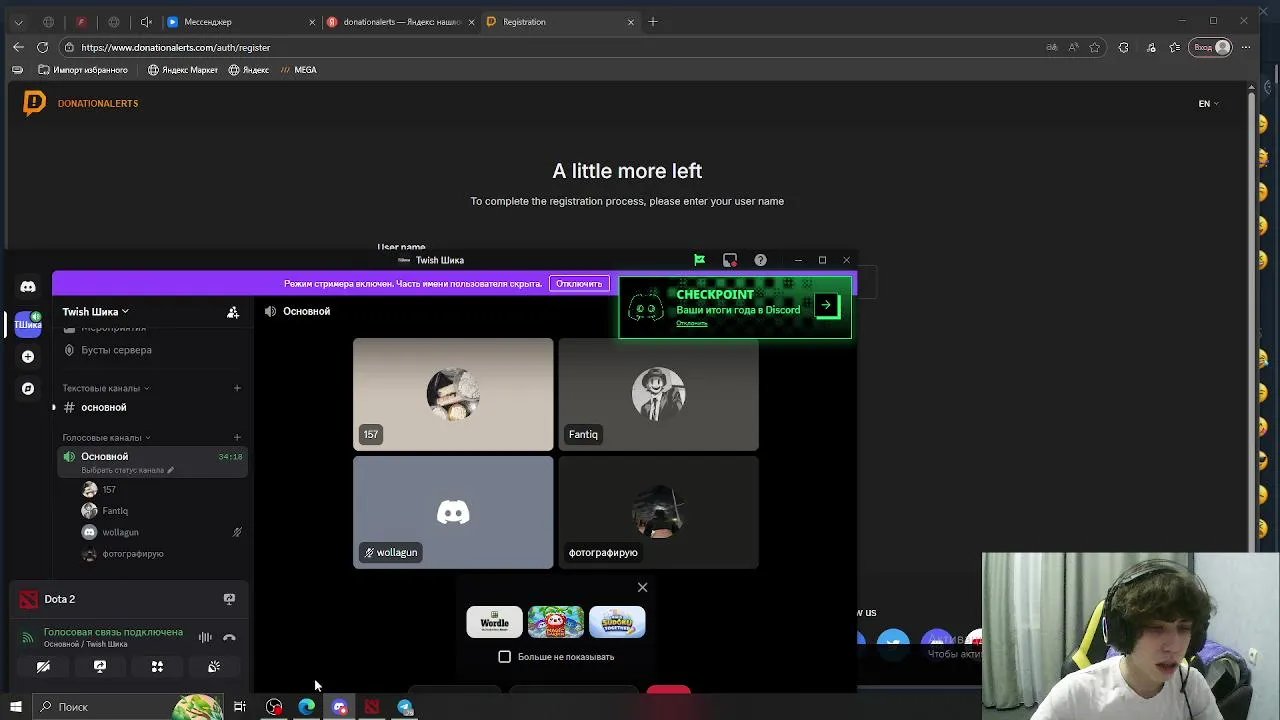Open Discord server discovery compass icon
This screenshot has width=1280, height=720.
pyautogui.click(x=28, y=389)
